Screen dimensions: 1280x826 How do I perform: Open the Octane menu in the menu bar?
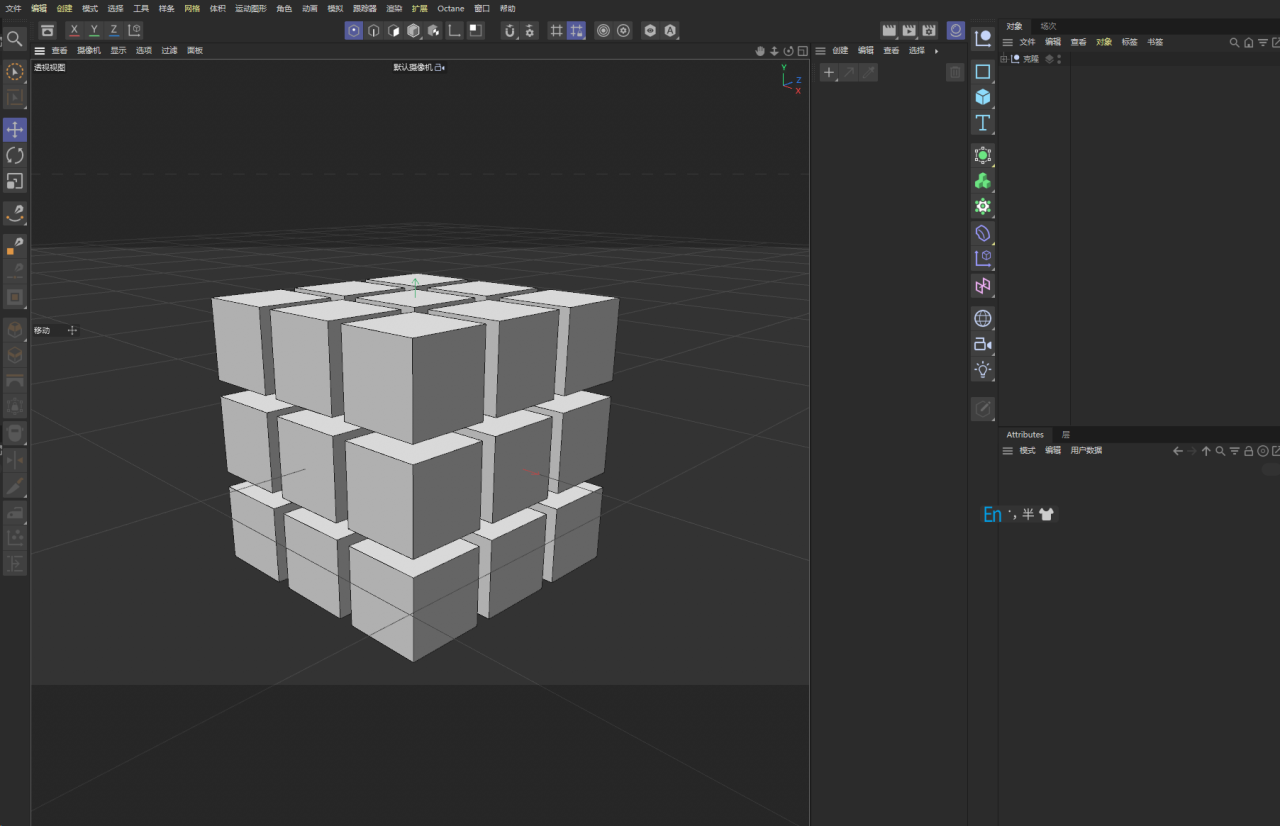[451, 8]
